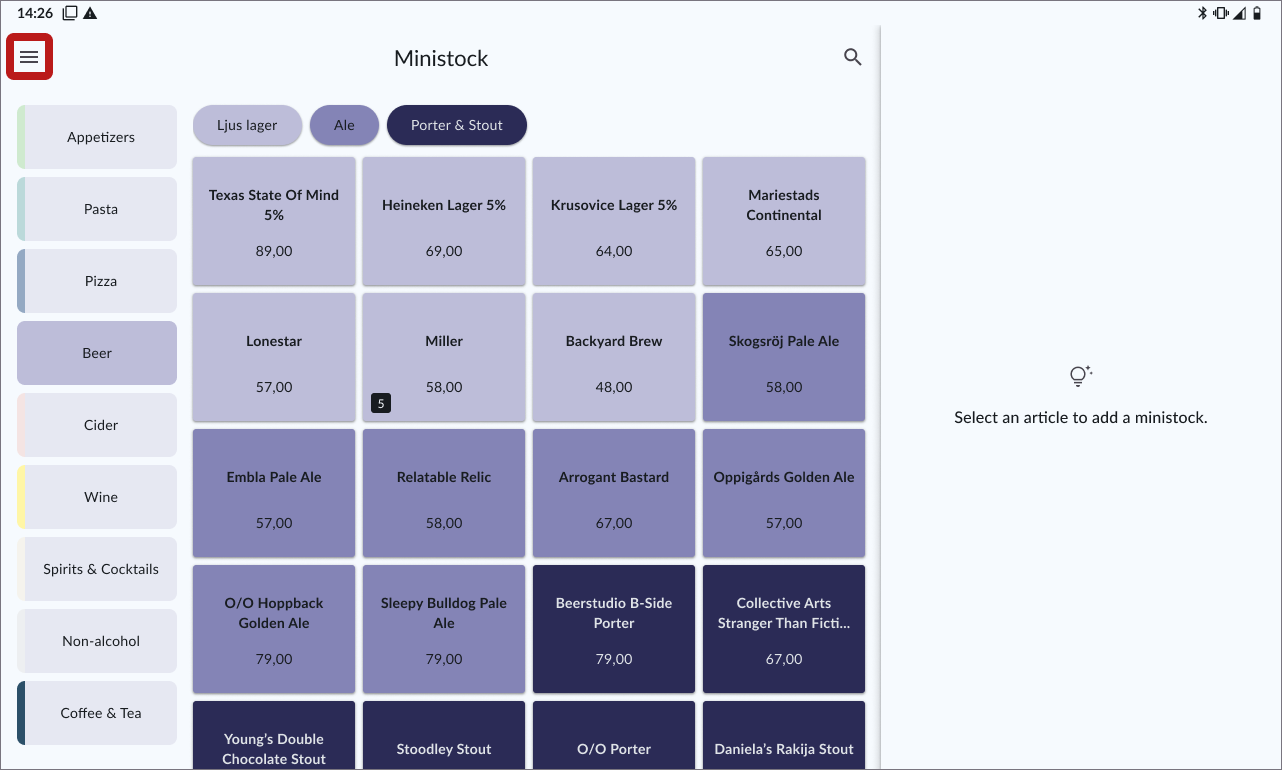Image resolution: width=1282 pixels, height=770 pixels.
Task: Open the Cider category
Action: [97, 425]
